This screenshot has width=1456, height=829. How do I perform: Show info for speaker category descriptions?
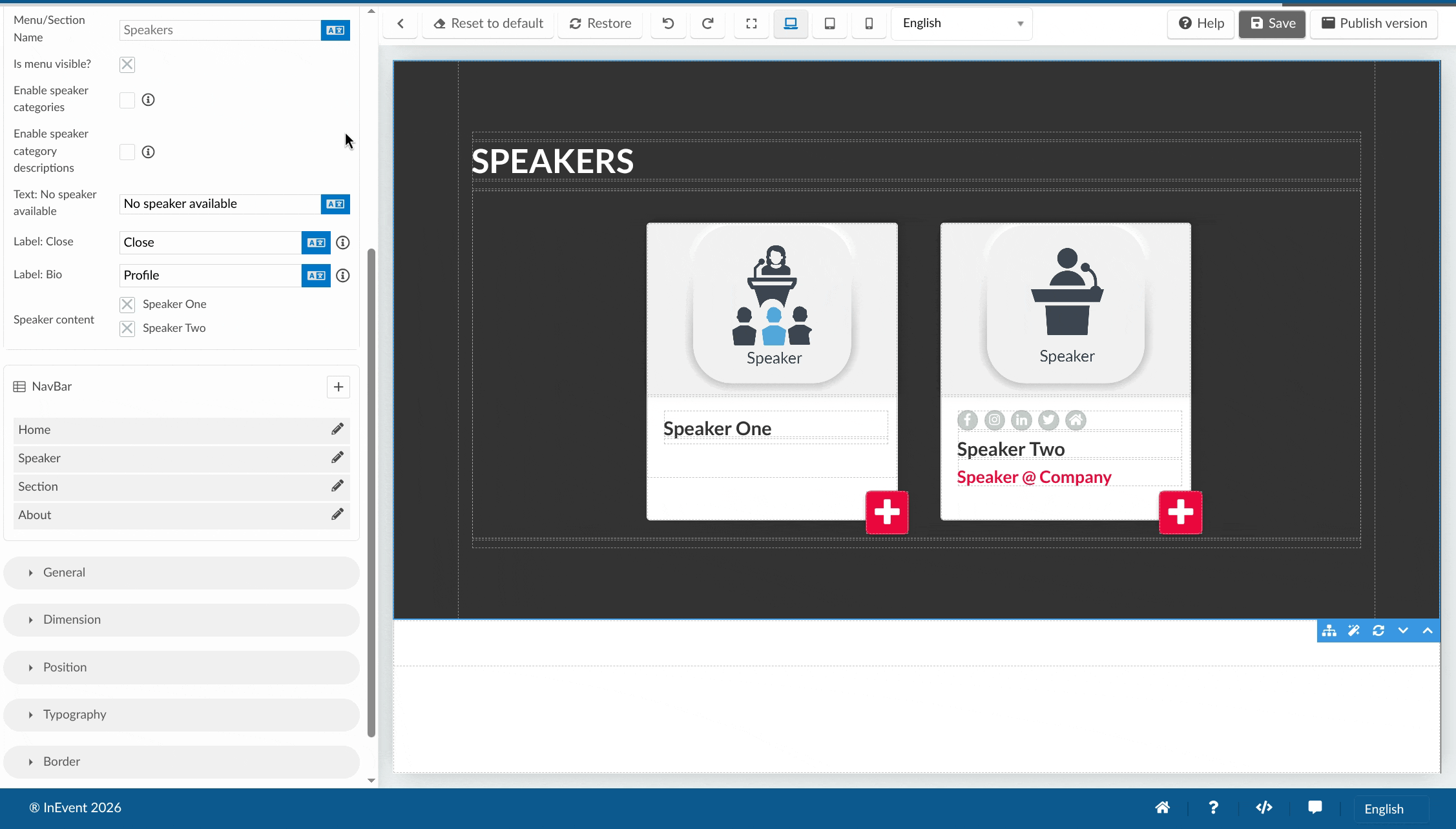click(x=149, y=152)
